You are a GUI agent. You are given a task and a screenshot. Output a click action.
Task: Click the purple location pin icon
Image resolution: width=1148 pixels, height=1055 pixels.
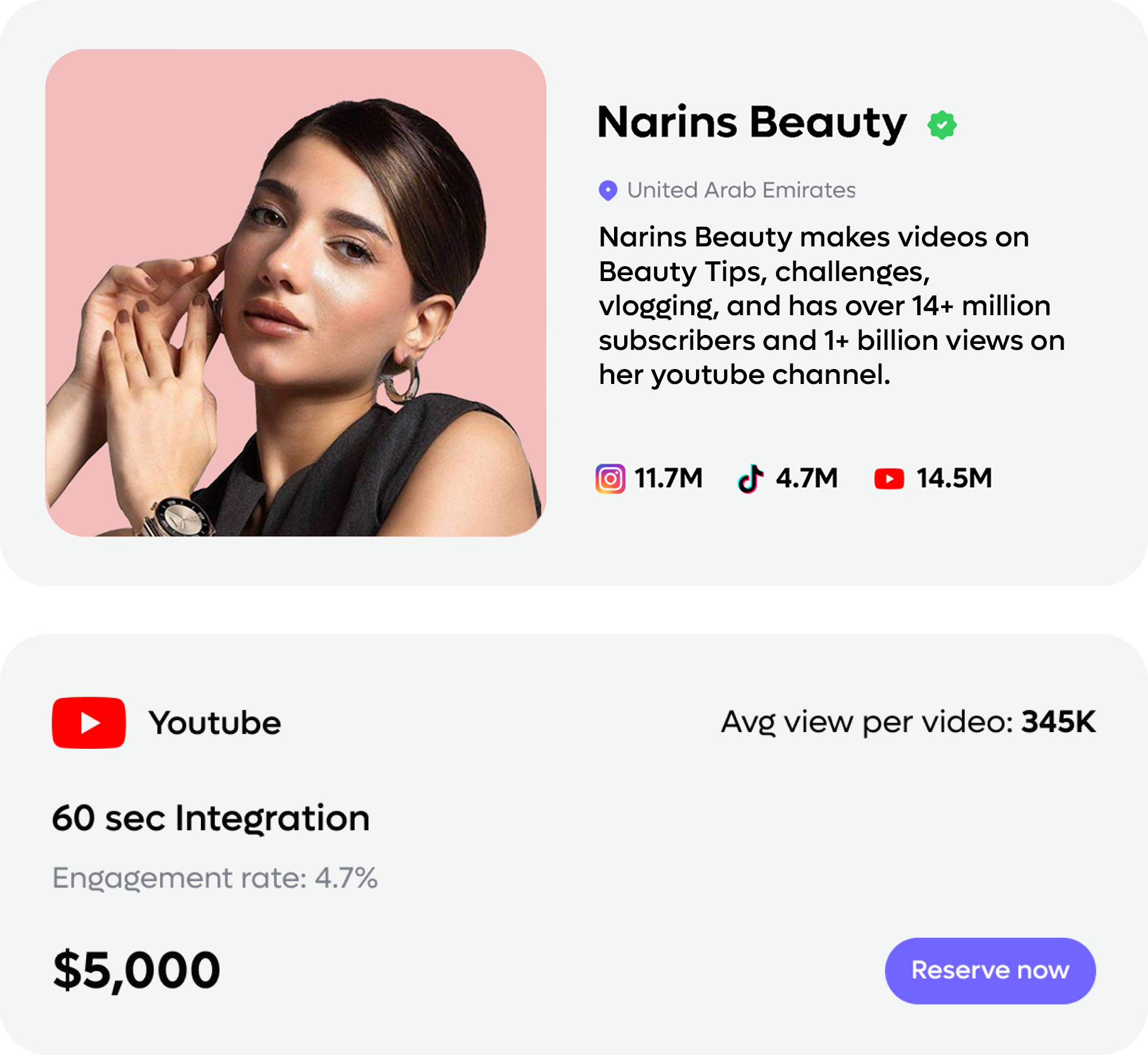607,191
